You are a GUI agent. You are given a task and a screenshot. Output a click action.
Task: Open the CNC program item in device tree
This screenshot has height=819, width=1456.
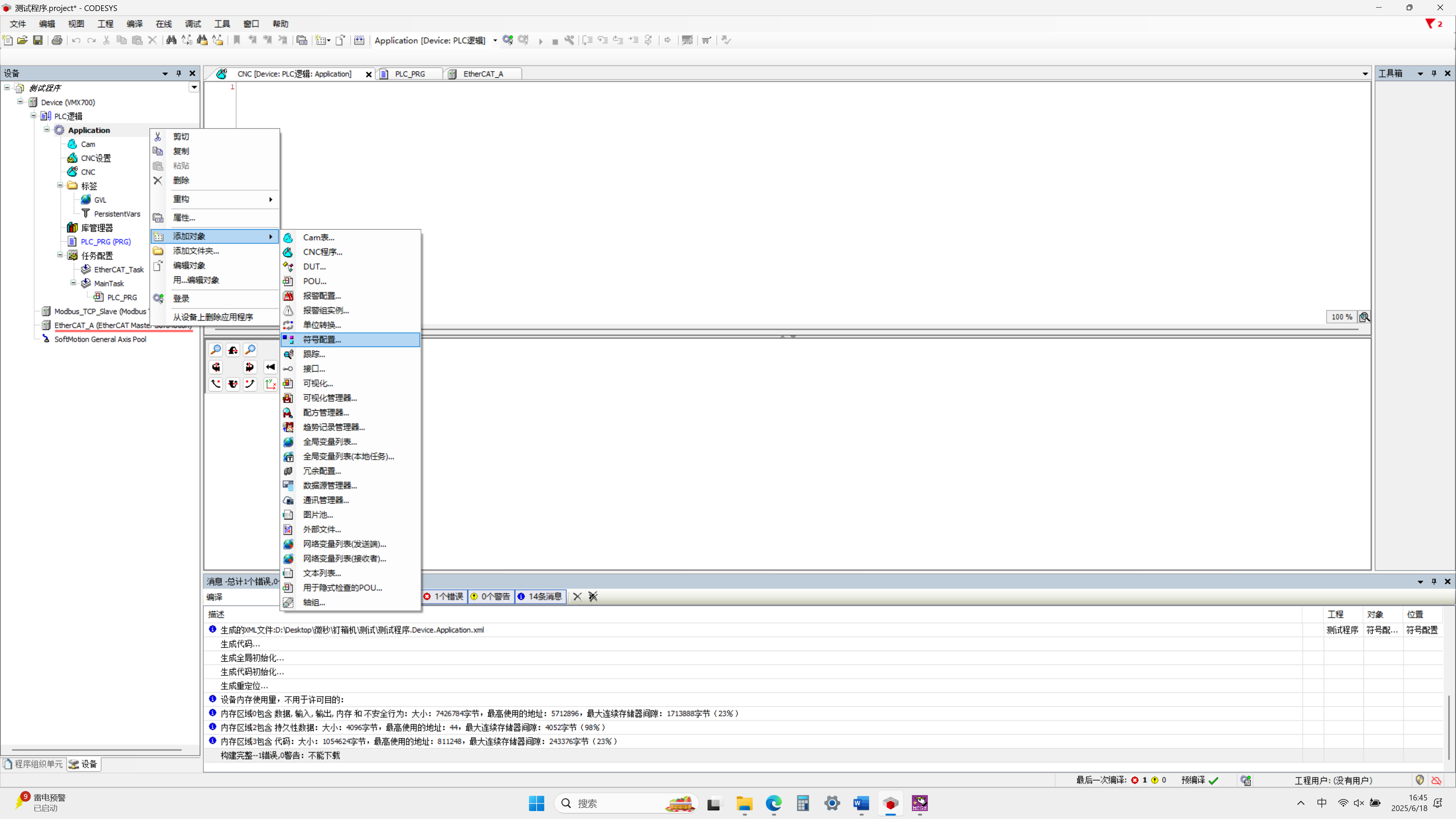click(88, 172)
